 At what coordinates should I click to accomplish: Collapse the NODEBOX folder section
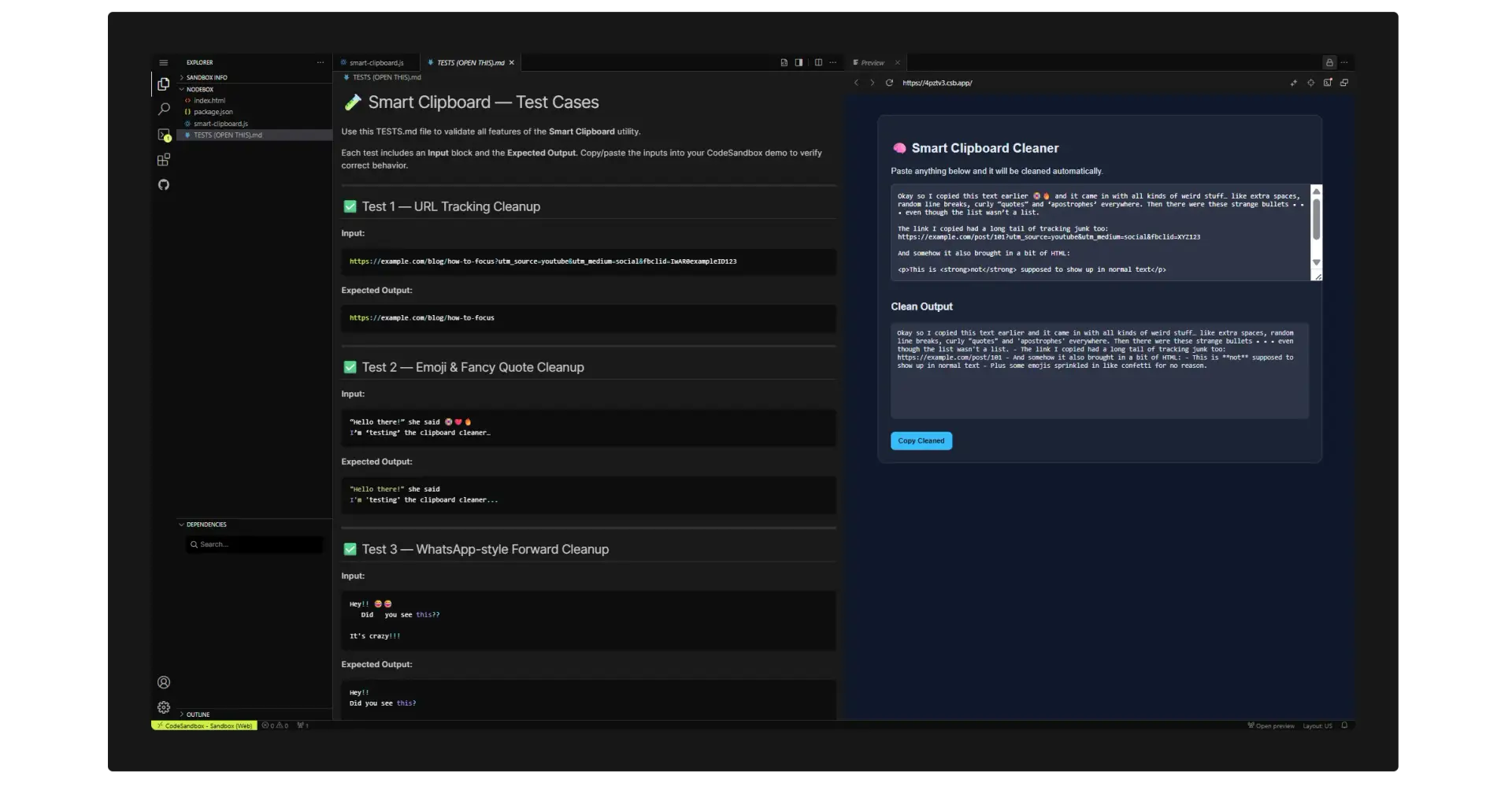(200, 89)
